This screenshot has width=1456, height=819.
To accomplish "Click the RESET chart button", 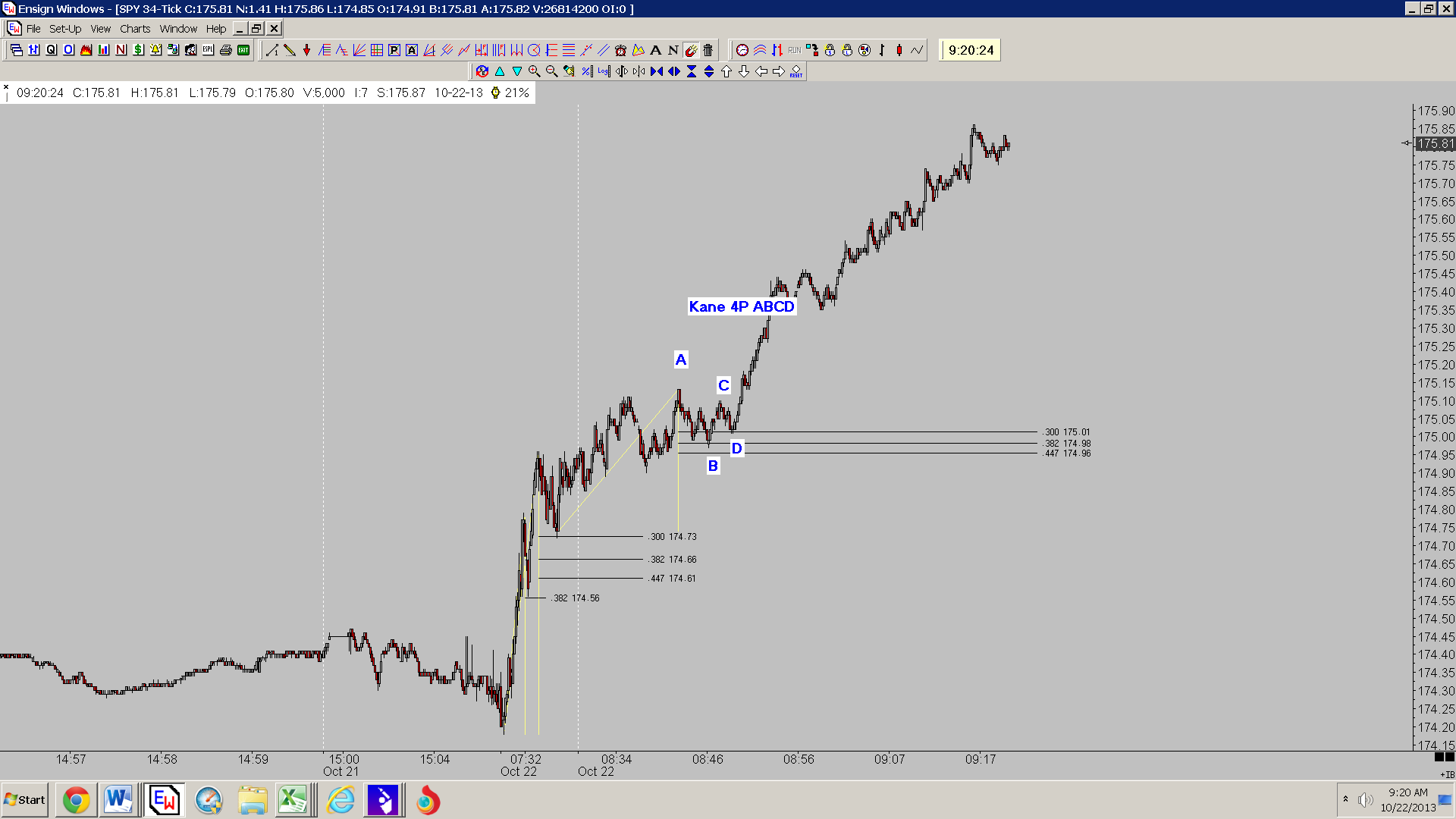I will coord(795,71).
